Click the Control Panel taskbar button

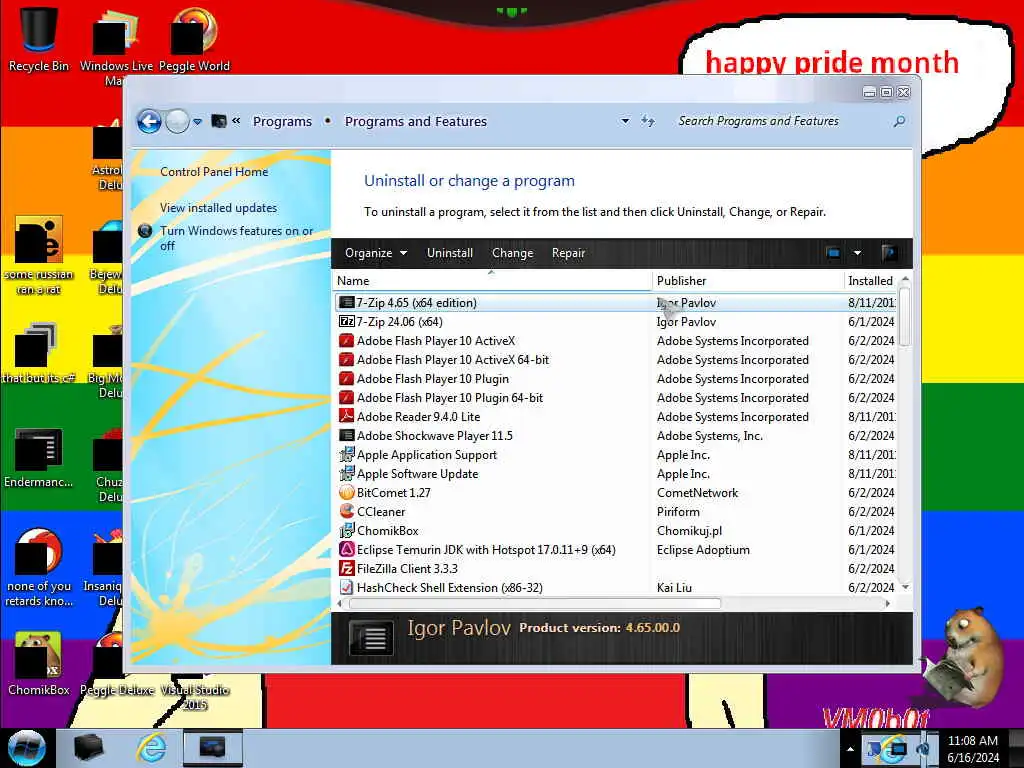[212, 748]
